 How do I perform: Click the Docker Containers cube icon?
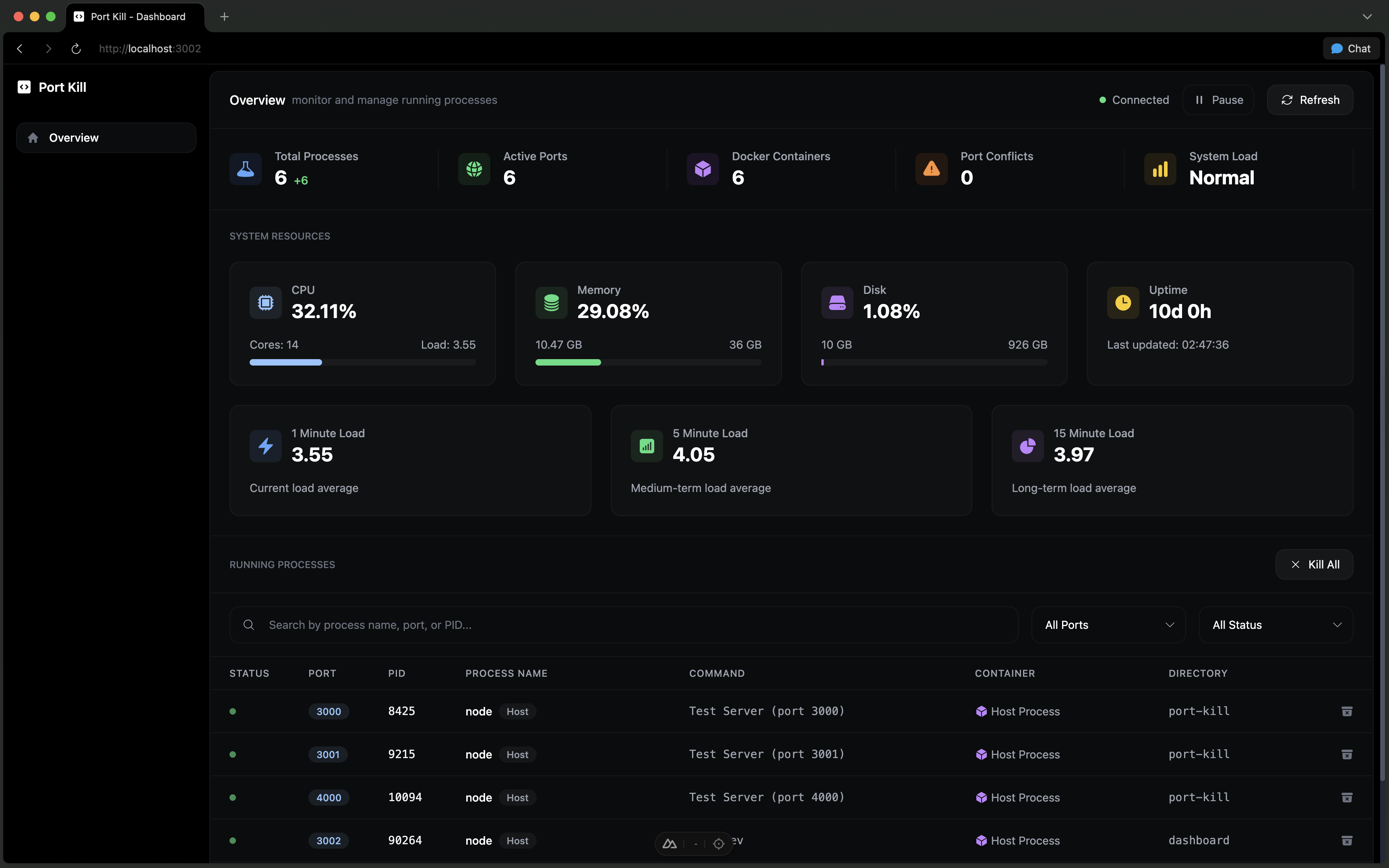703,169
